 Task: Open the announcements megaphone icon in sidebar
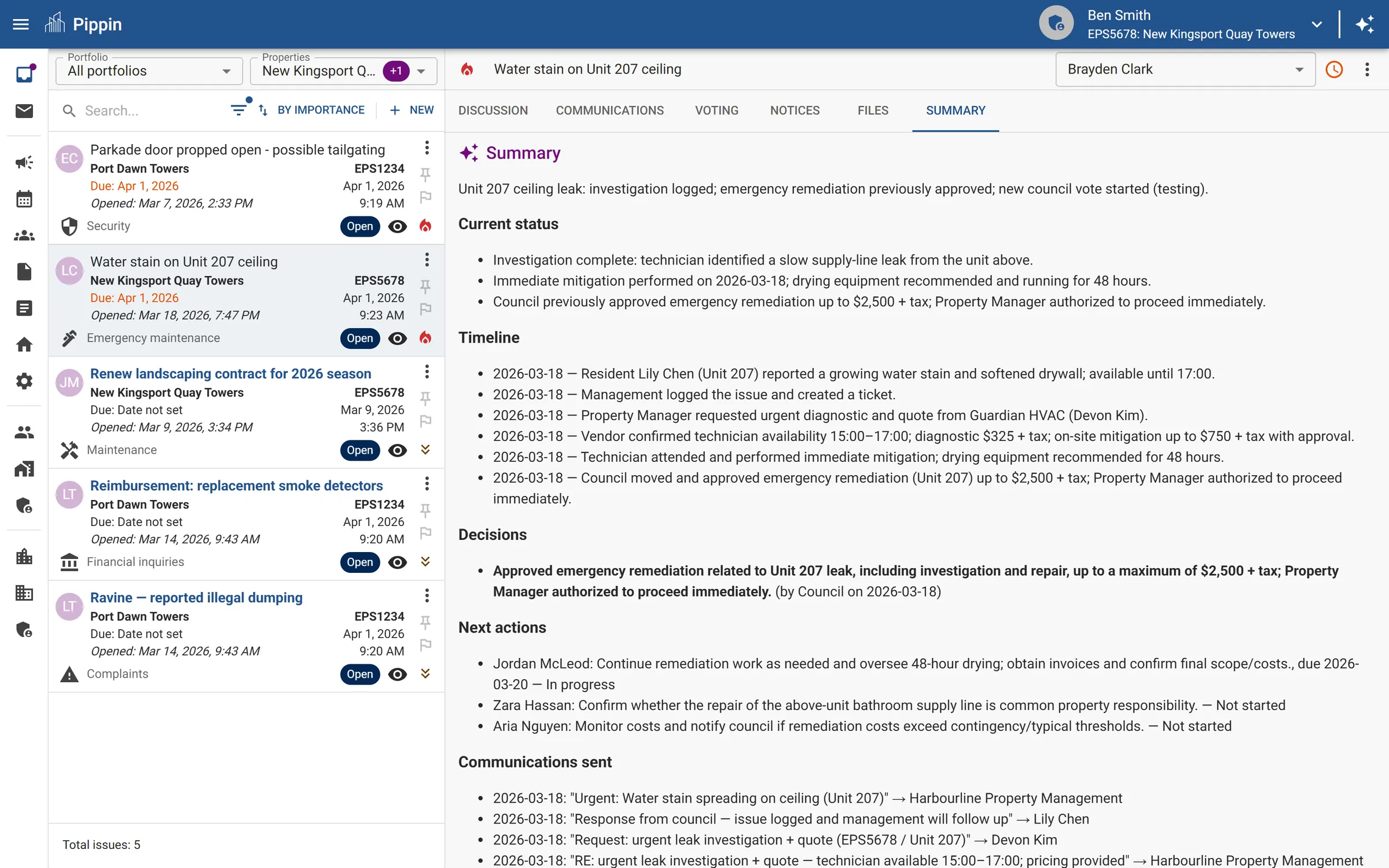pos(24,163)
